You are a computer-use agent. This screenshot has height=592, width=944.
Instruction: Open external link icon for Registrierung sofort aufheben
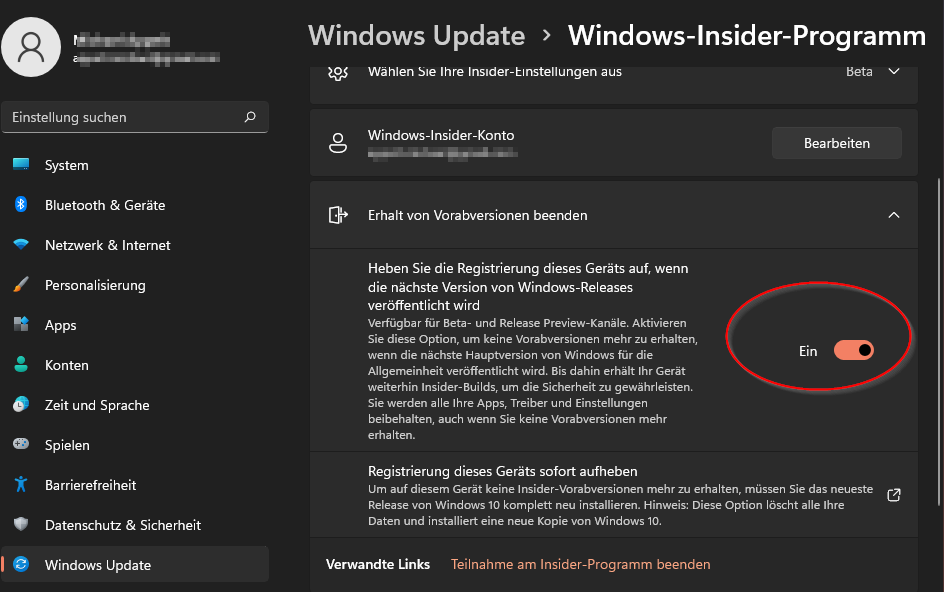894,495
